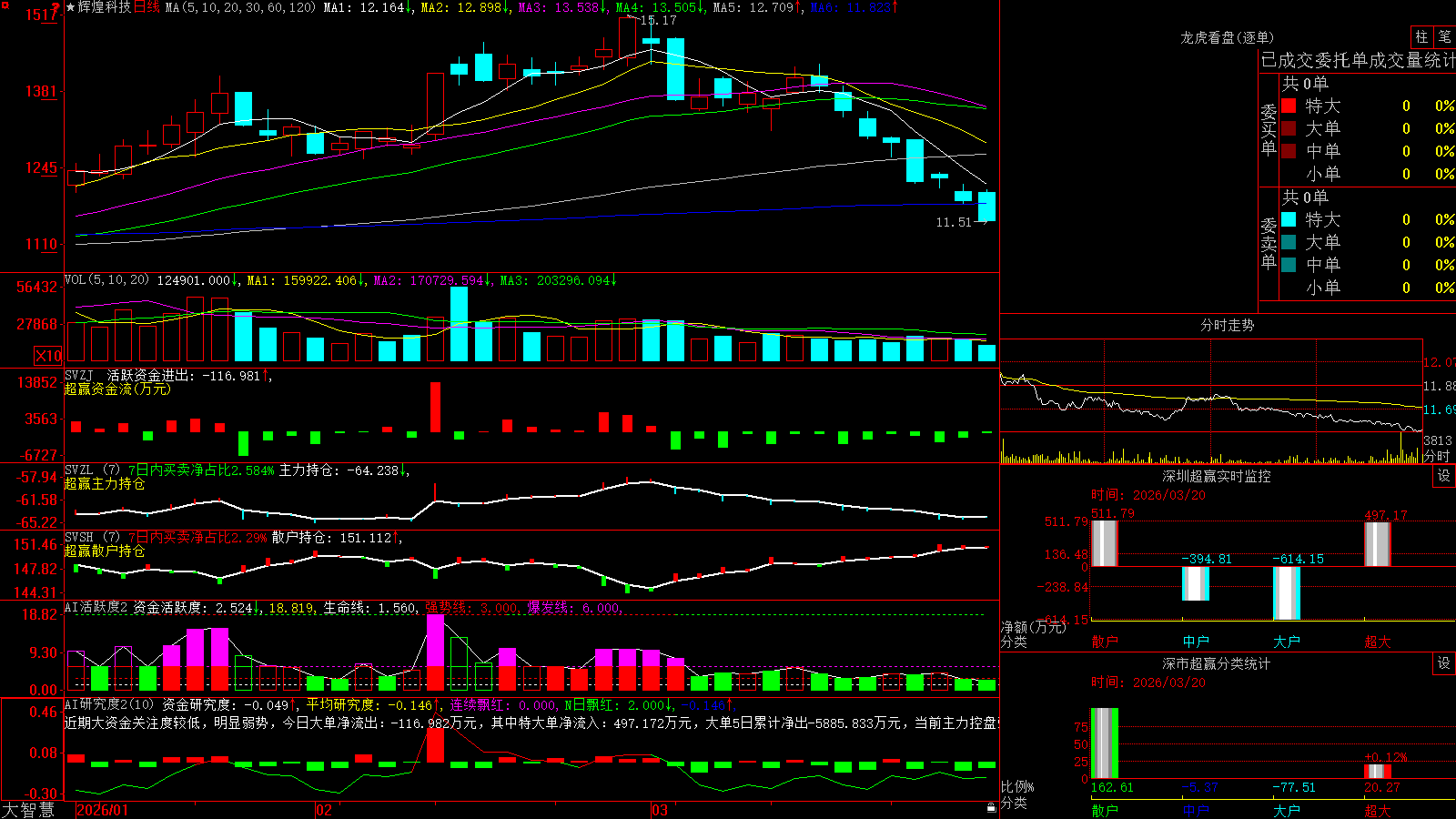Click the 生命线: 1.560 label
The image size is (1456, 819).
pos(370,608)
